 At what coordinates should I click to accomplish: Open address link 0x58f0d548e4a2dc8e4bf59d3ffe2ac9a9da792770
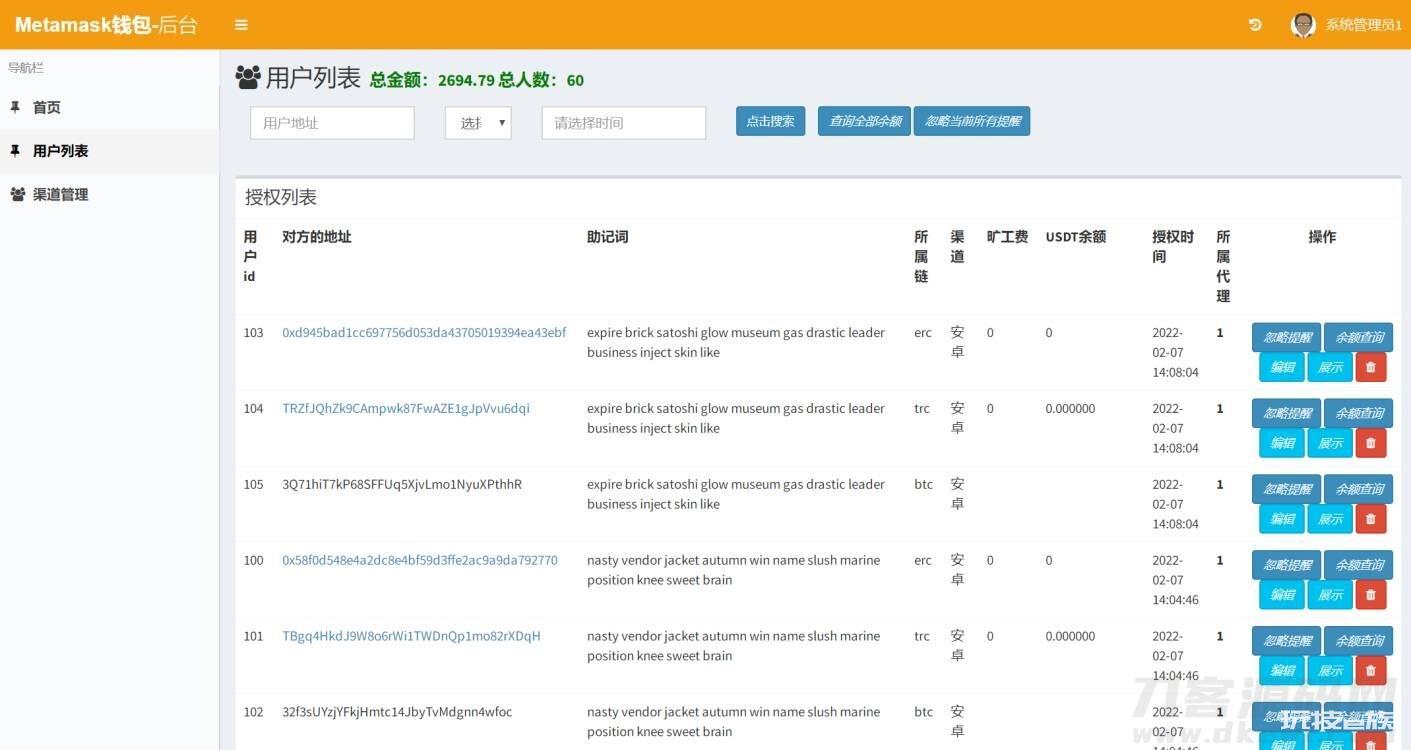pos(420,560)
